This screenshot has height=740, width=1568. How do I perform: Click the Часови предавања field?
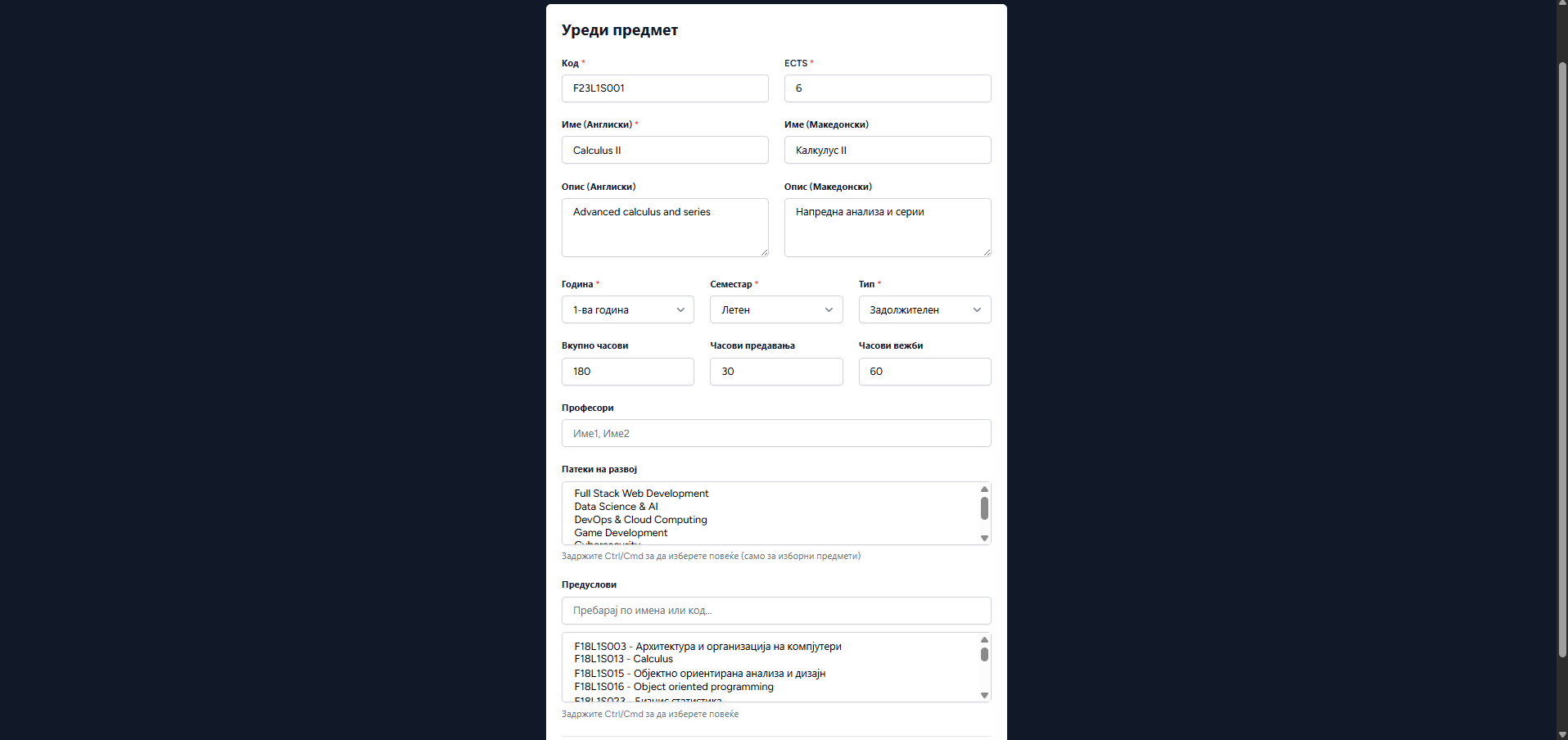(775, 372)
